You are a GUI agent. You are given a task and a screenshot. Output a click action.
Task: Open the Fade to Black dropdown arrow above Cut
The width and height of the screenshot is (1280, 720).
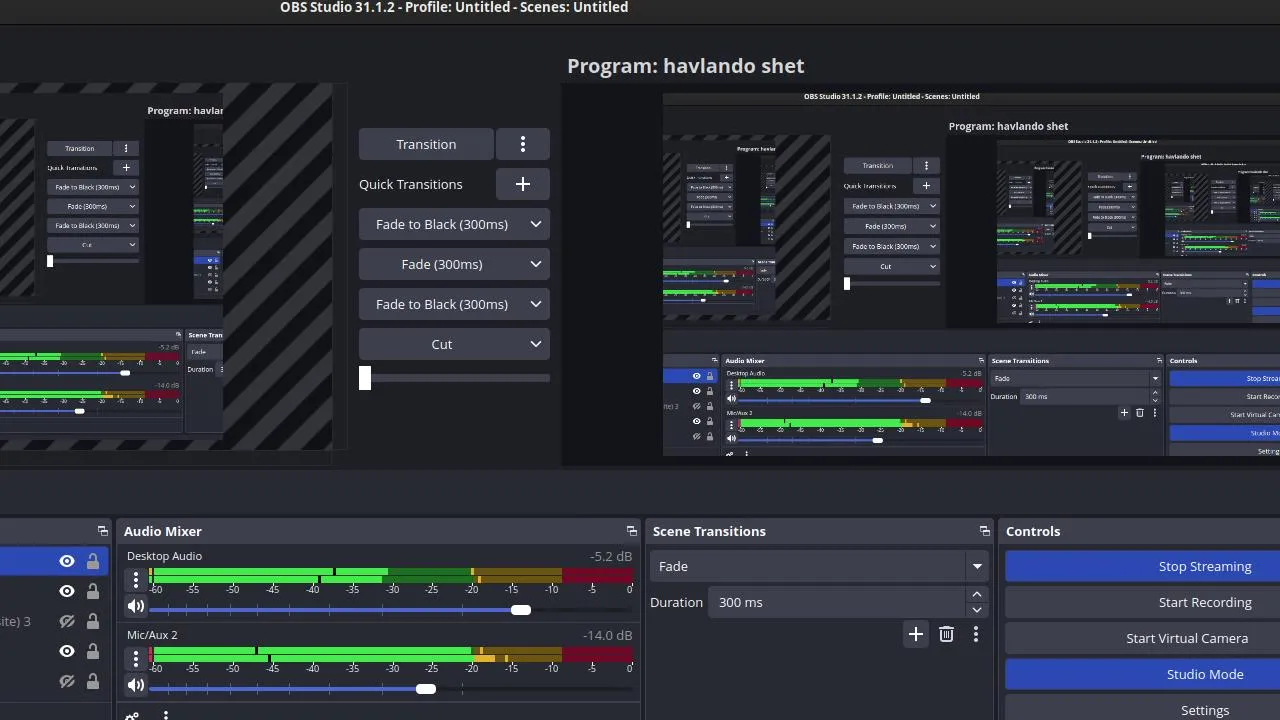tap(536, 304)
